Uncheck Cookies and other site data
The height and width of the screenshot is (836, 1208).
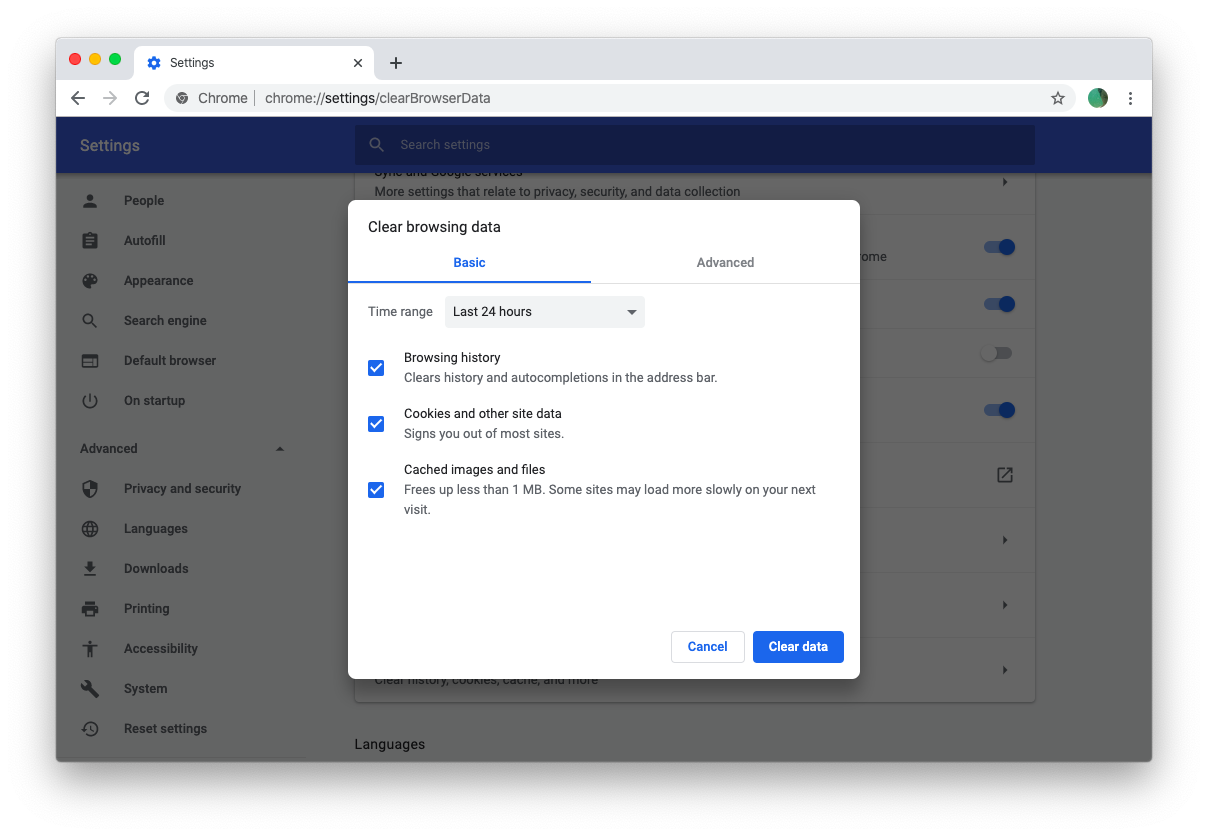pos(376,424)
